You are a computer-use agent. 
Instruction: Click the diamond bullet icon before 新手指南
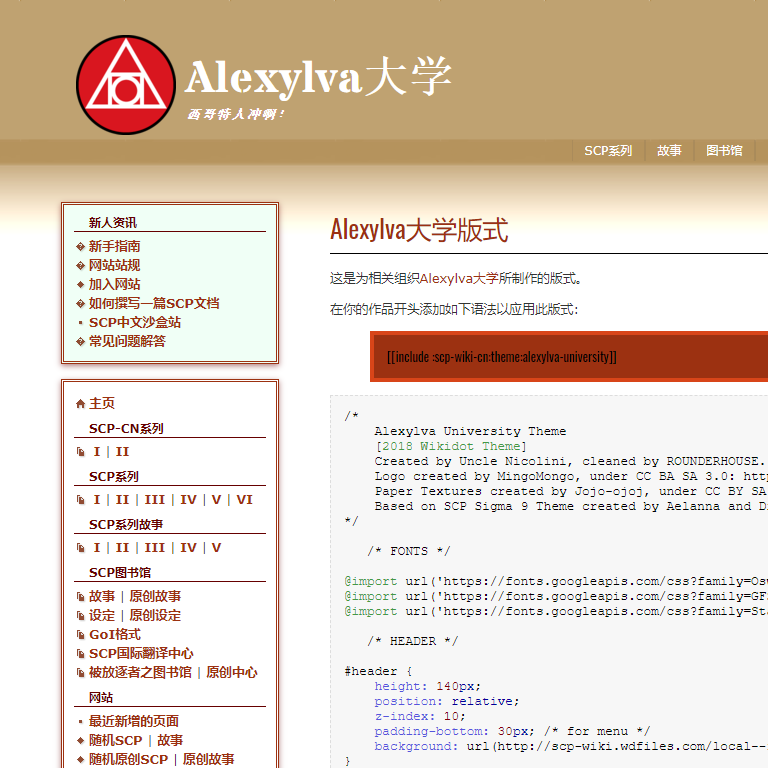(80, 247)
